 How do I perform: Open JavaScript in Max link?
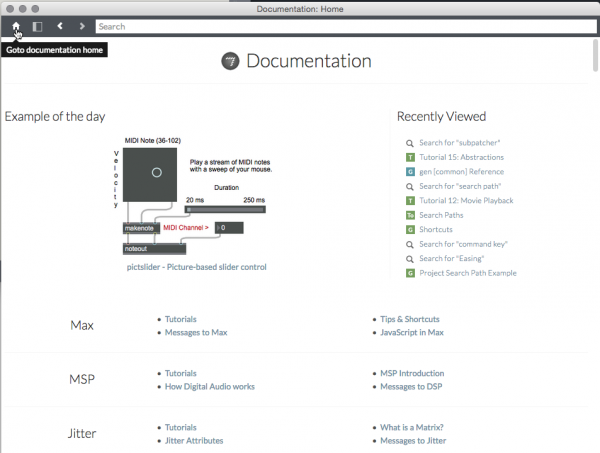[412, 332]
